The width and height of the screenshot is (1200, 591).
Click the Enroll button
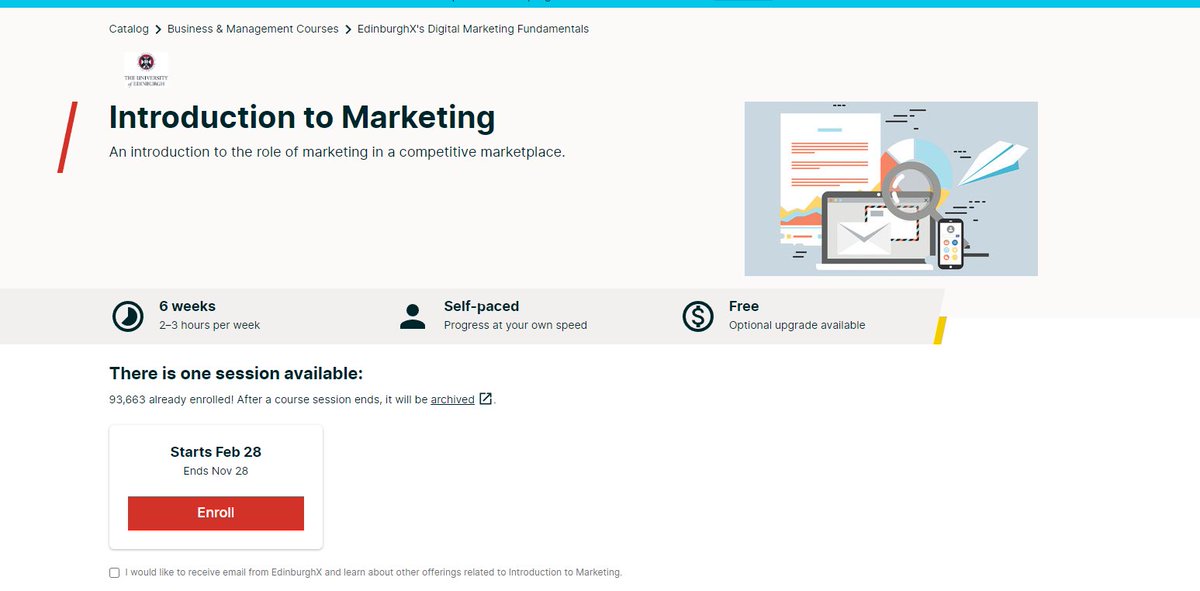pos(216,513)
